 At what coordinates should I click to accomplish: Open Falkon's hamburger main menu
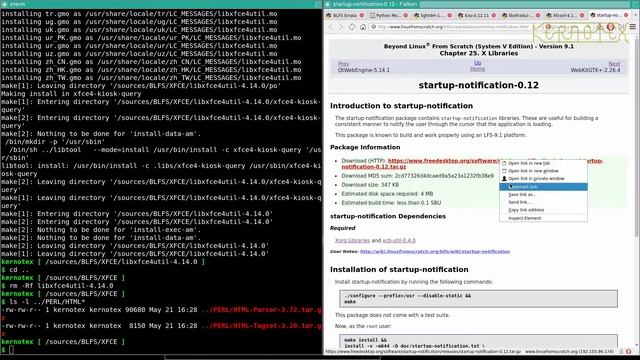coord(633,27)
